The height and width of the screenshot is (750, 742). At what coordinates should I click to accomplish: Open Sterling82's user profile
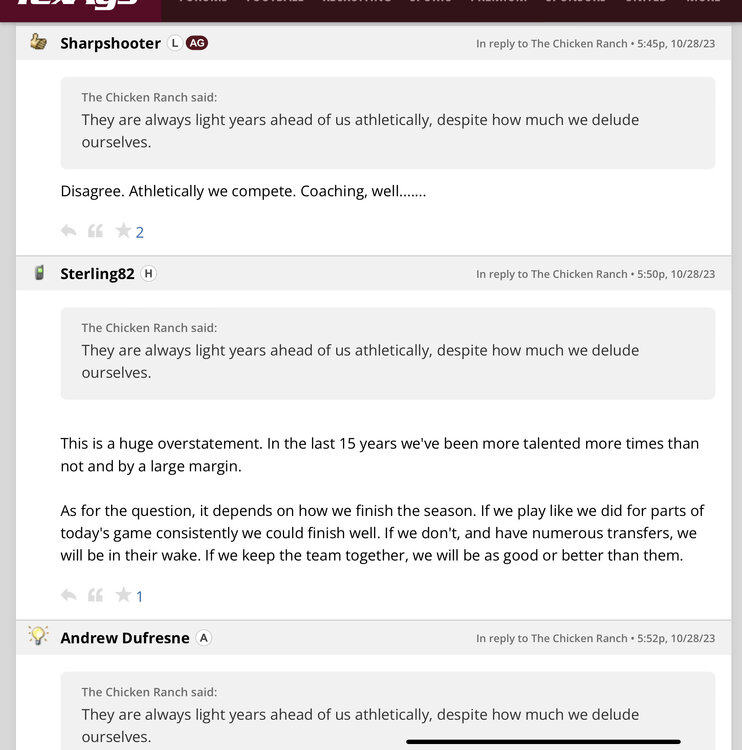[x=97, y=273]
